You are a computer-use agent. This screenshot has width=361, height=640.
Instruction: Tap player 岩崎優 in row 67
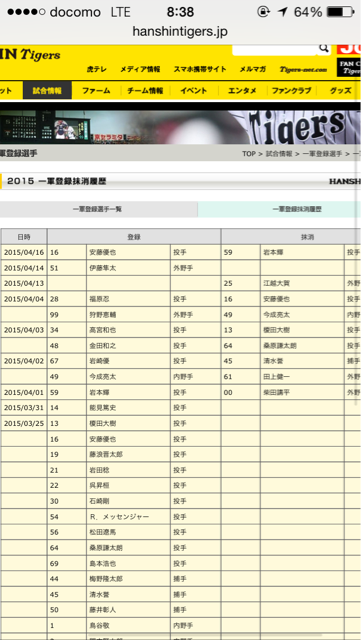pyautogui.click(x=99, y=361)
